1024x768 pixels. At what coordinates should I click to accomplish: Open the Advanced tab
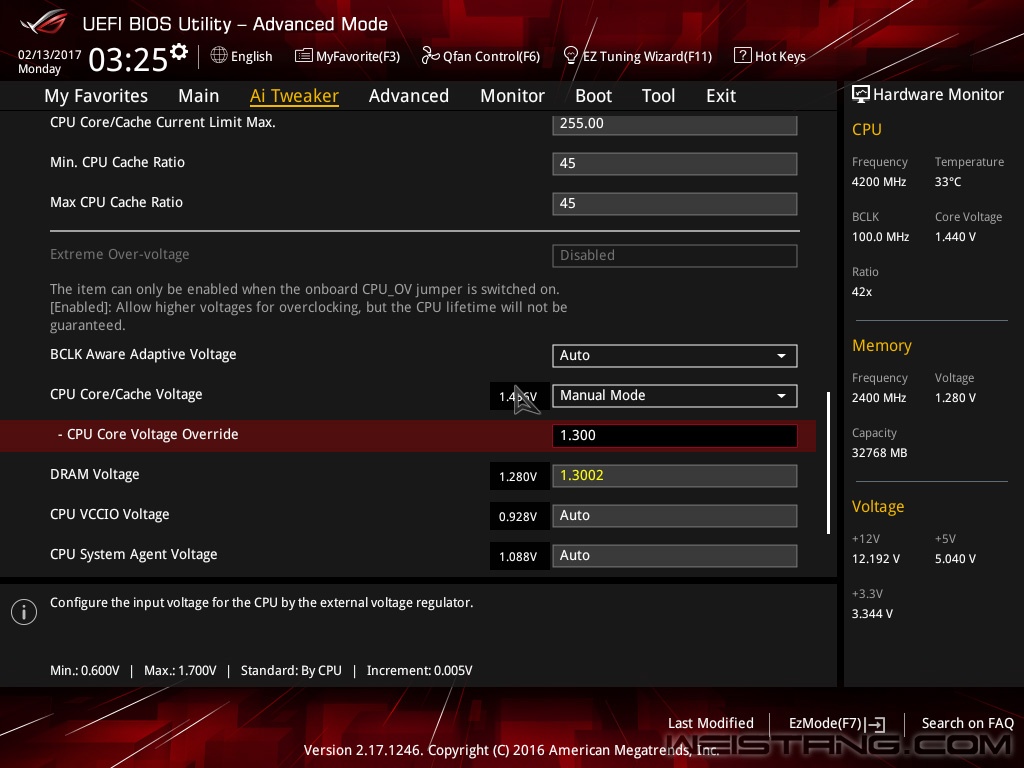pos(409,95)
